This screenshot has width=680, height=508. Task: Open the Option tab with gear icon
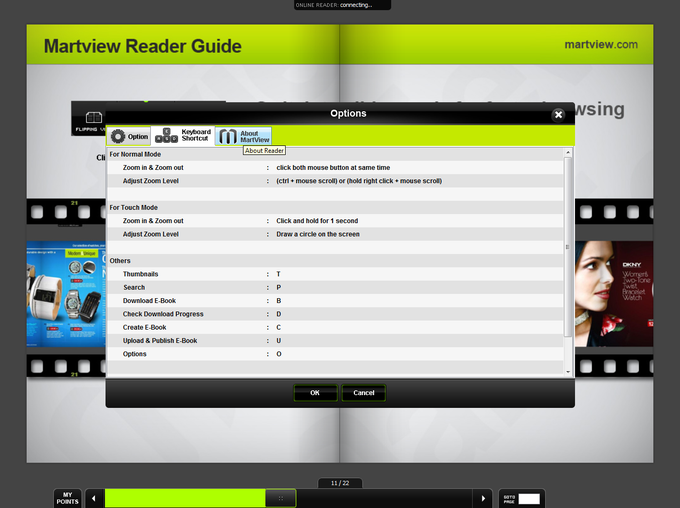coord(129,136)
